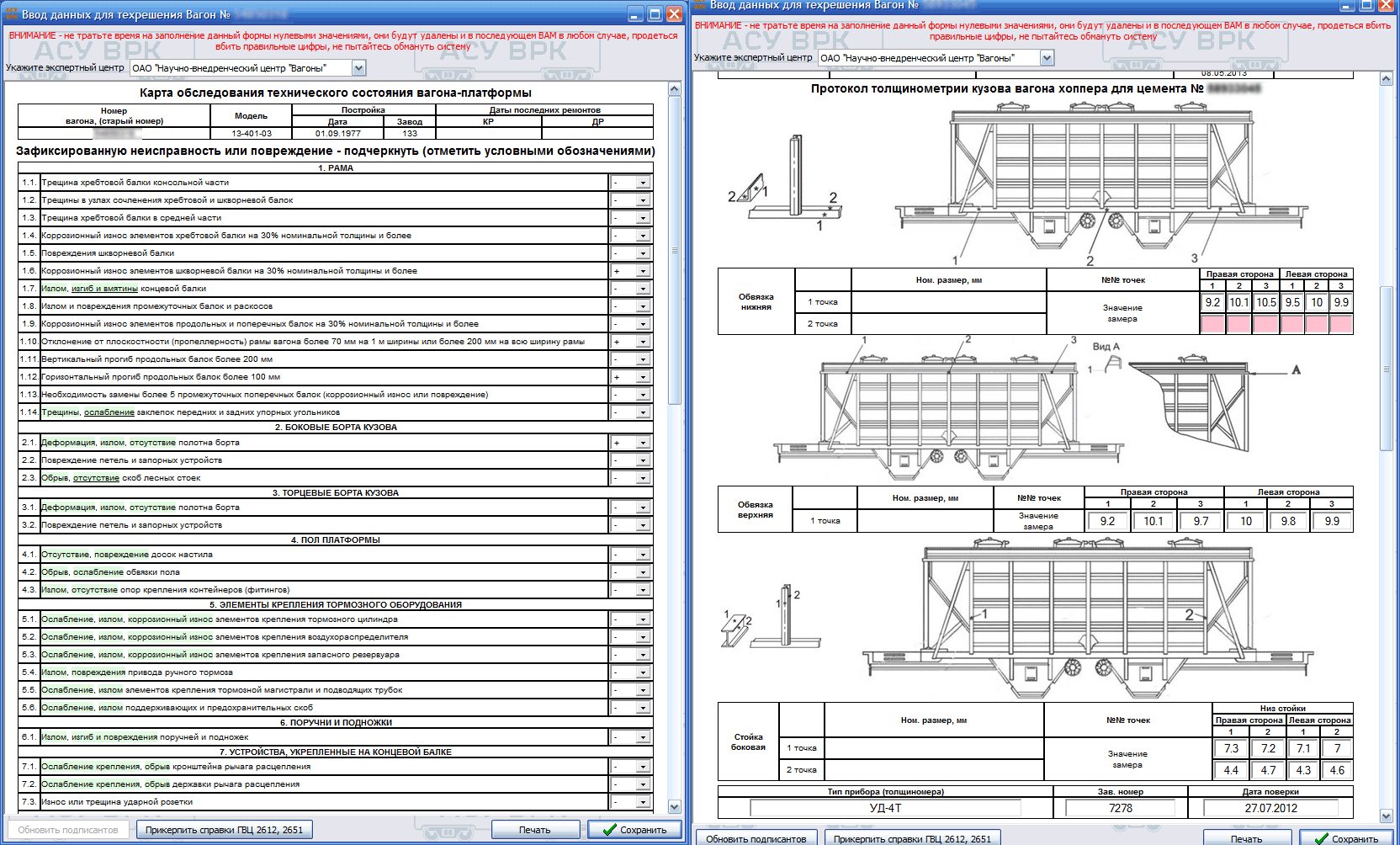
Task: Open expert center combo box in right window
Action: click(1047, 58)
